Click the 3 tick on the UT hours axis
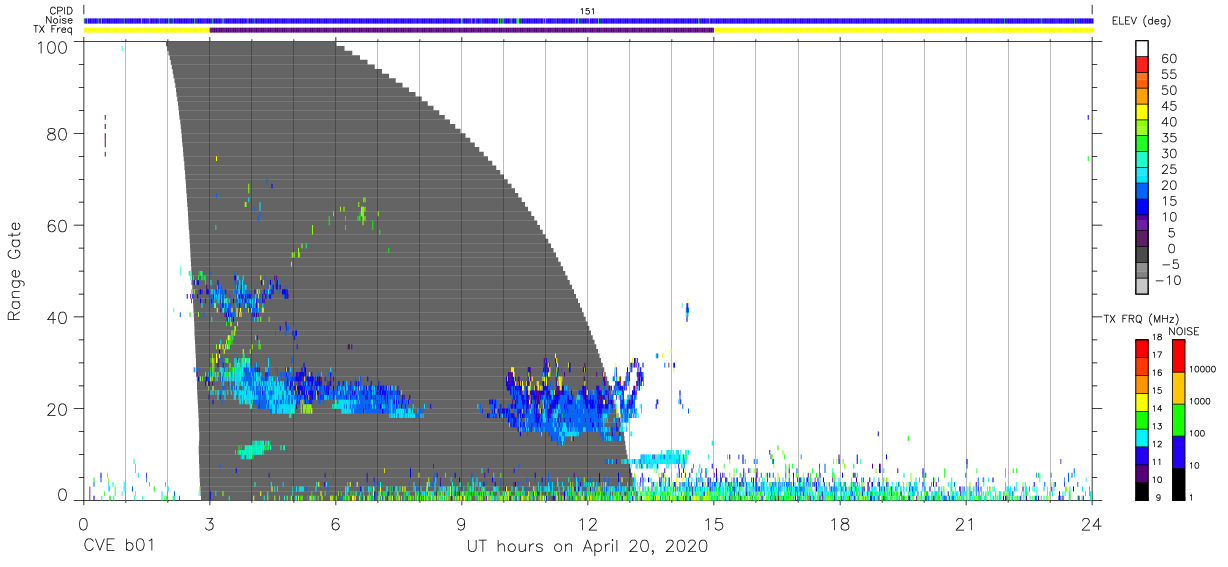 tap(210, 524)
